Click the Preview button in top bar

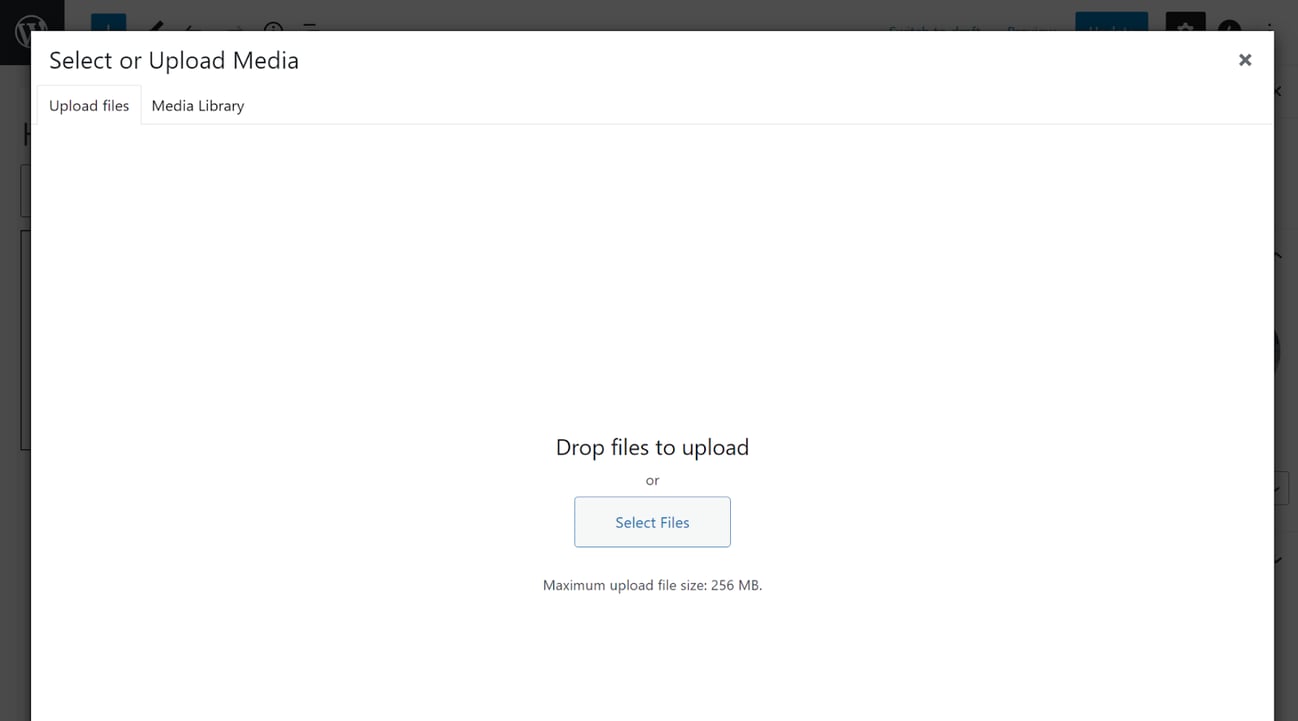pyautogui.click(x=1031, y=27)
